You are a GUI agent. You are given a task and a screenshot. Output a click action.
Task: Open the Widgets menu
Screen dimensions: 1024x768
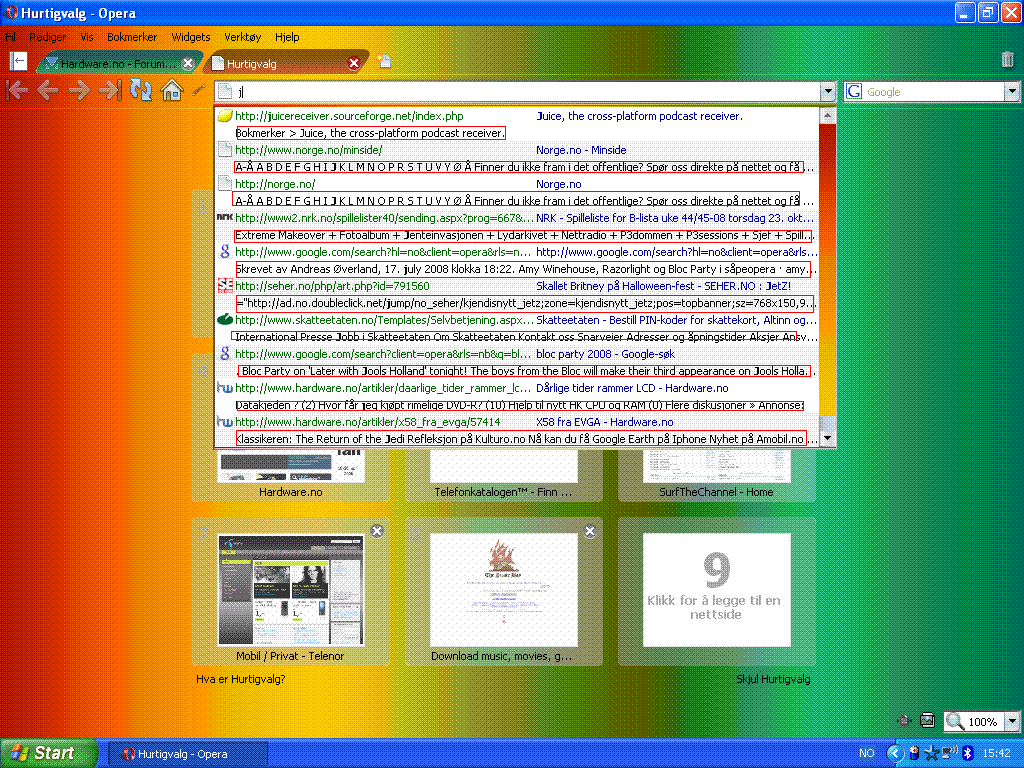point(191,37)
